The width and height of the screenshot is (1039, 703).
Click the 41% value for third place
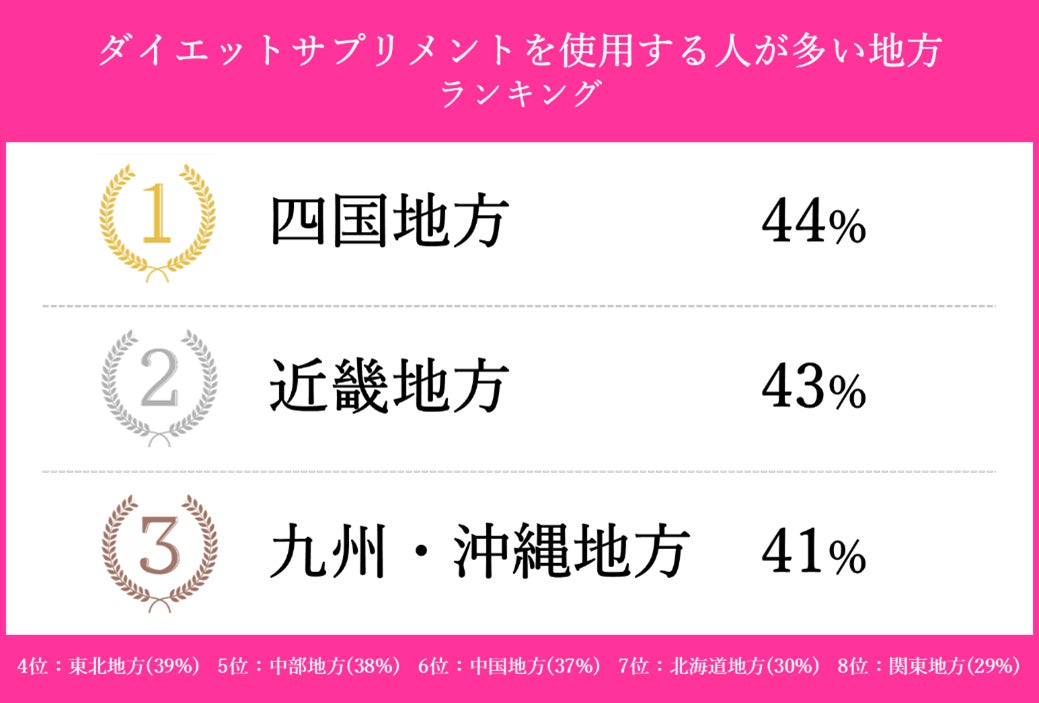(812, 553)
